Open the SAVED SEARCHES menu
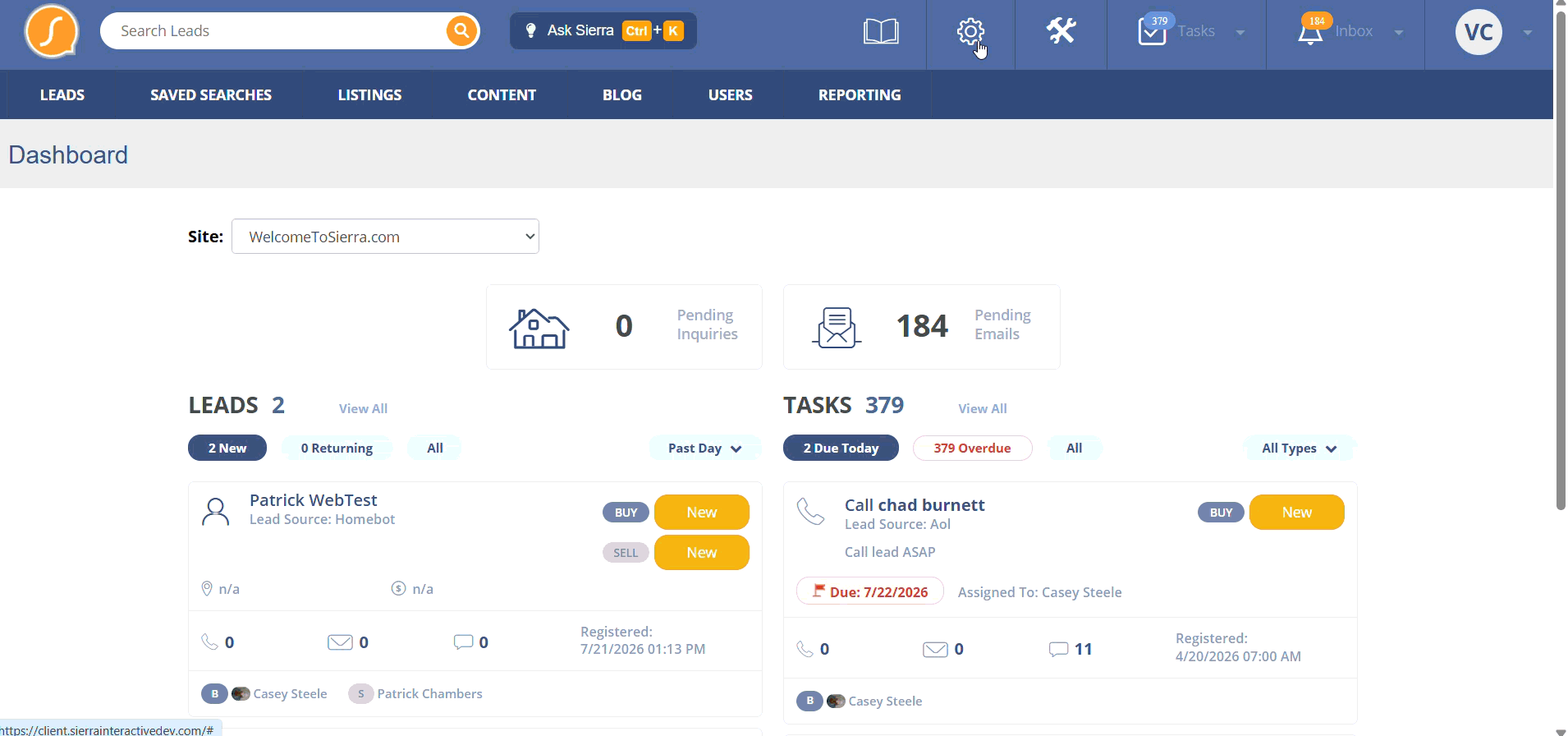Image resolution: width=1568 pixels, height=736 pixels. (211, 94)
